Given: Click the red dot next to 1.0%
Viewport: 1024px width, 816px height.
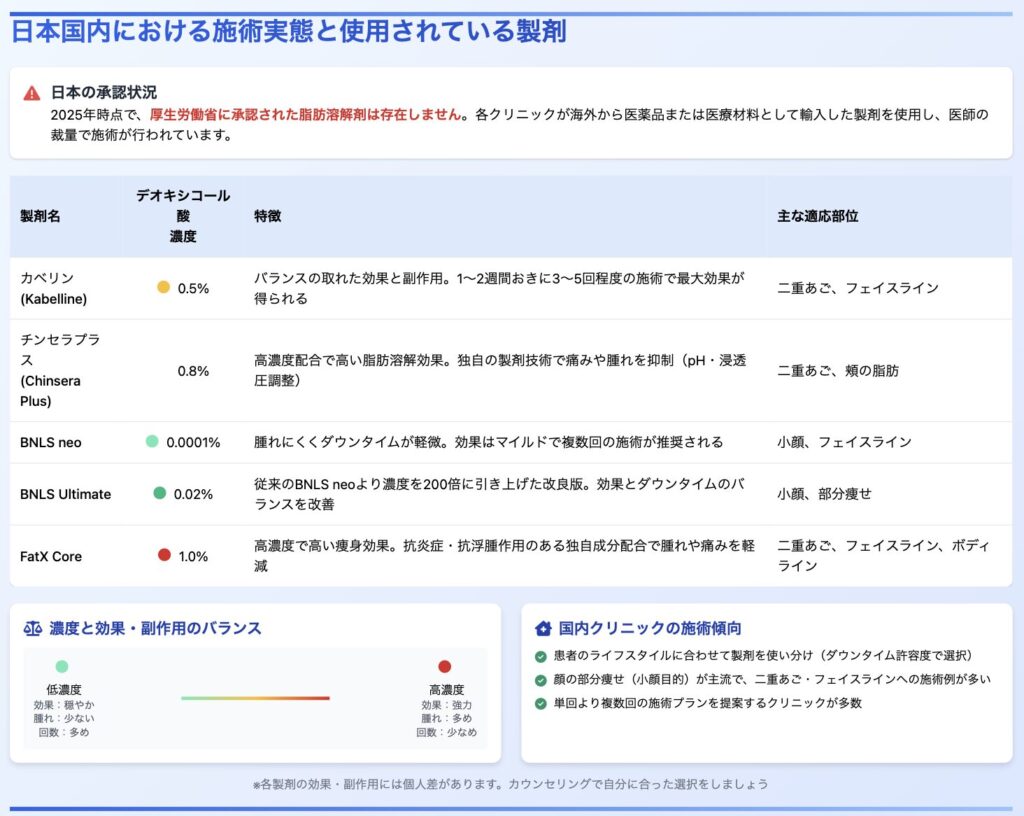Looking at the screenshot, I should click(x=164, y=555).
